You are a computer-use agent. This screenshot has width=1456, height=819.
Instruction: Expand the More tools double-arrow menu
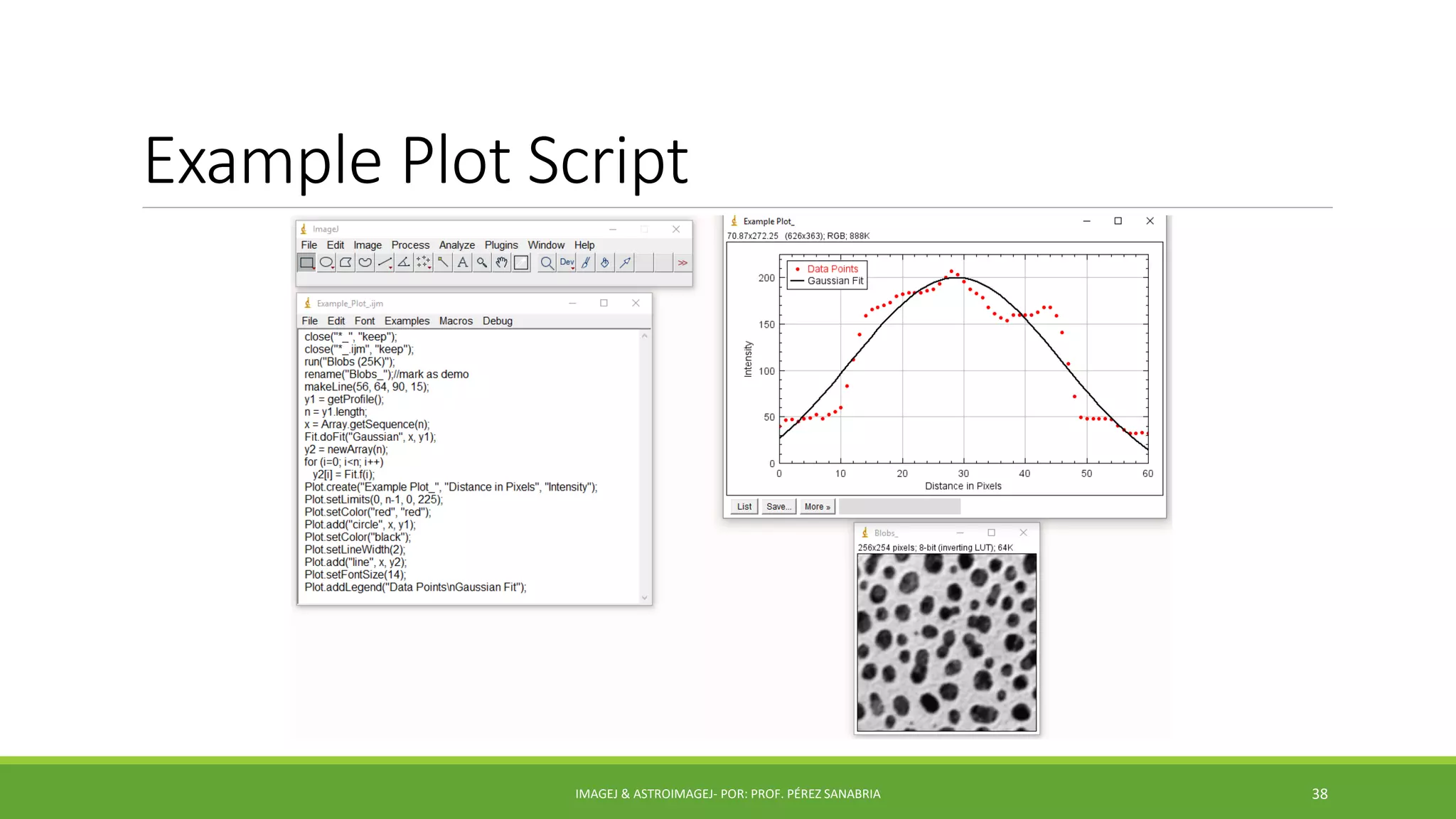point(682,263)
